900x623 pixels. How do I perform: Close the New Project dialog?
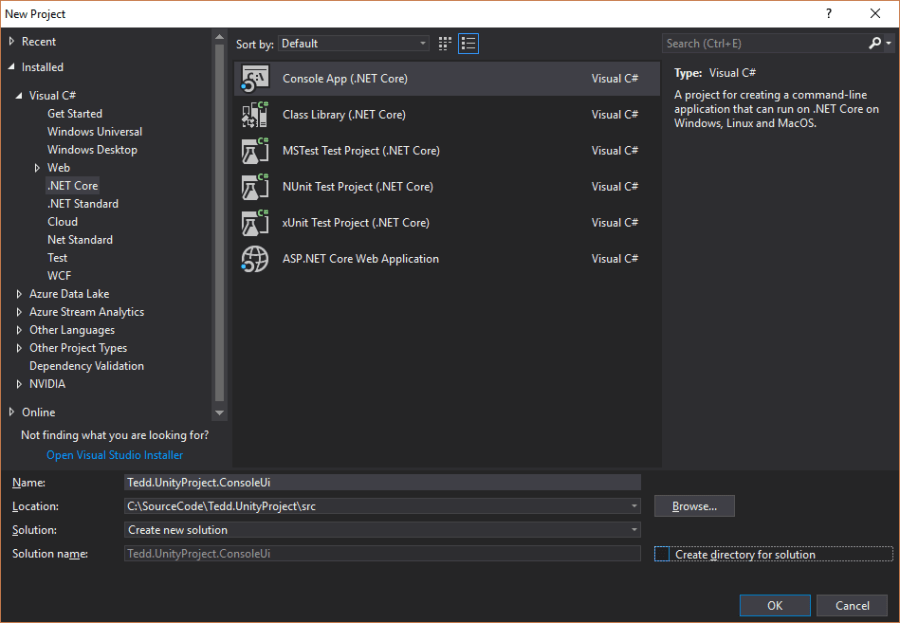coord(875,14)
